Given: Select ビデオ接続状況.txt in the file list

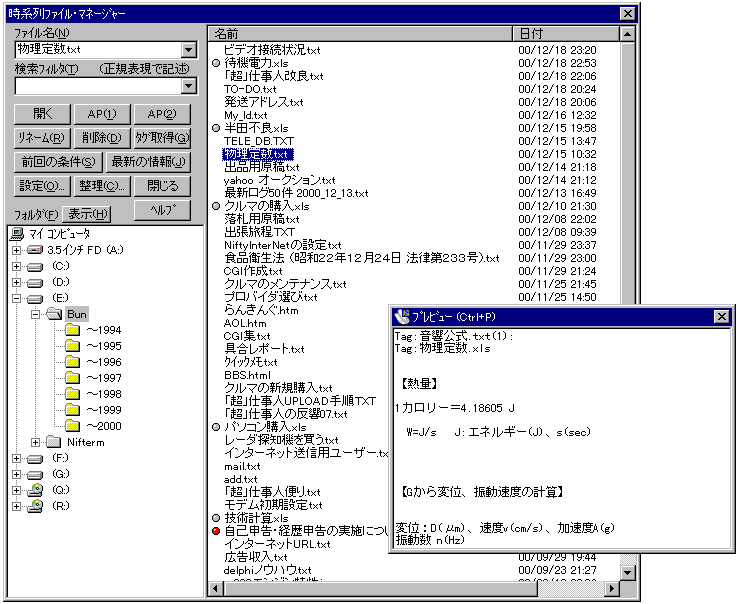Looking at the screenshot, I should click(x=272, y=50).
